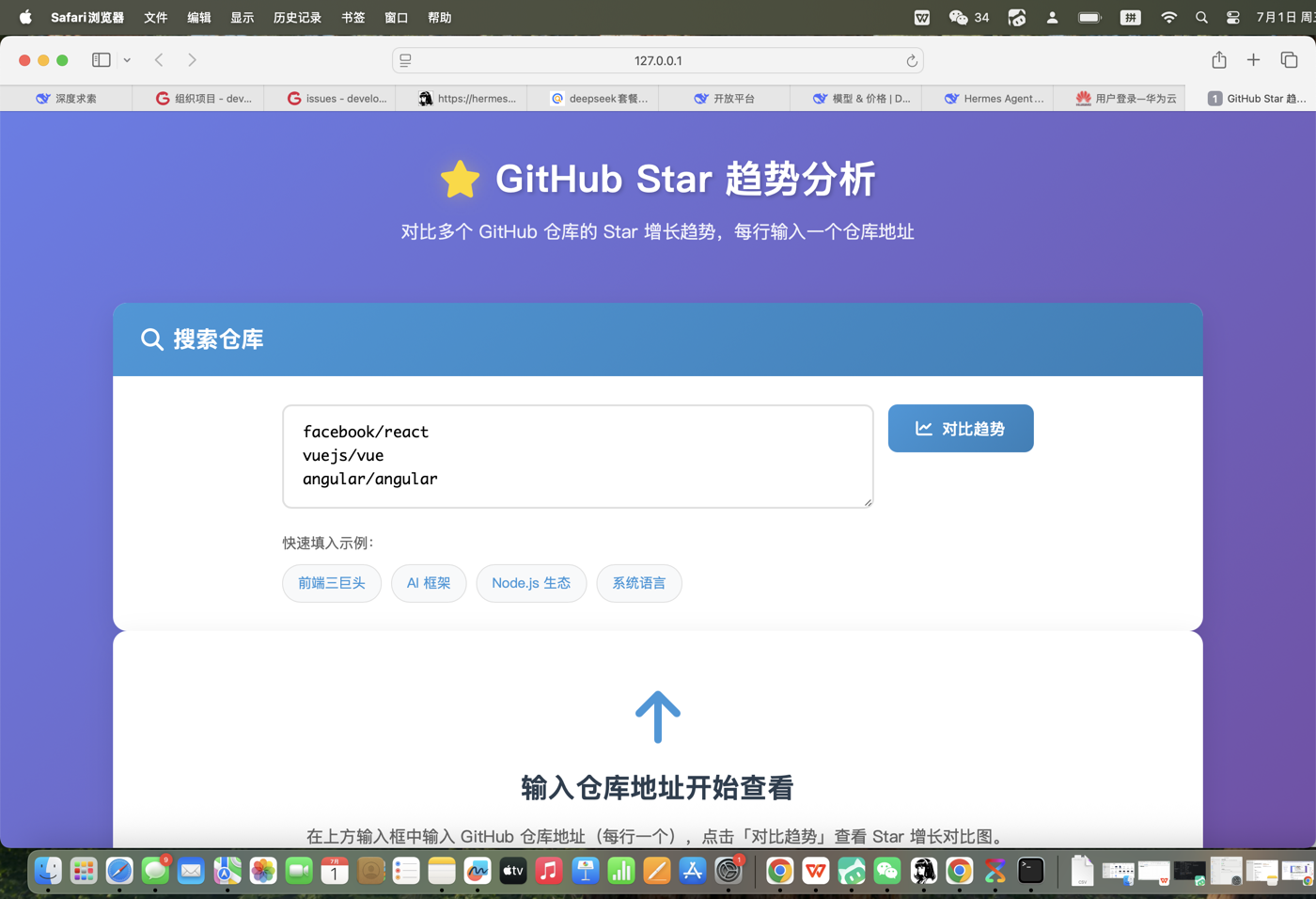The width and height of the screenshot is (1316, 899).
Task: Click the 127.0.0.1 address field
Action: (658, 60)
